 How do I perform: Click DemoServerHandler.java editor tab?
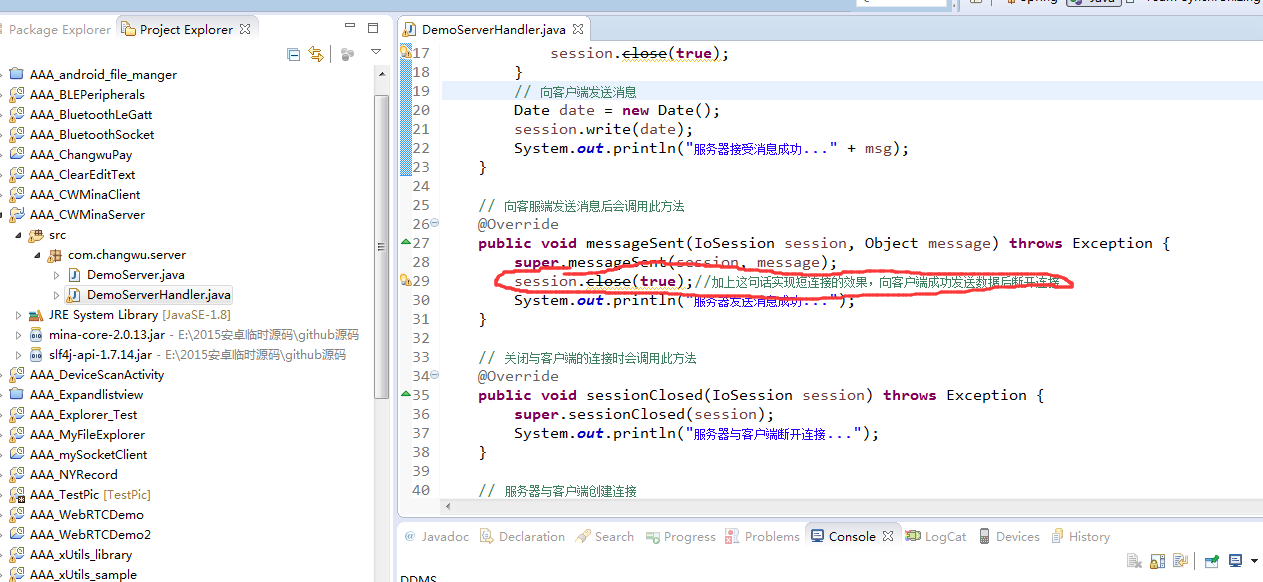click(x=493, y=30)
